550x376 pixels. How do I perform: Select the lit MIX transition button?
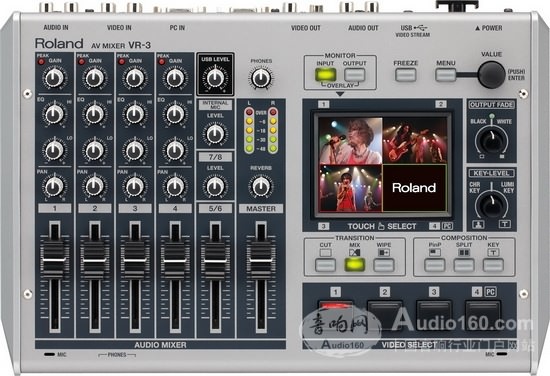pyautogui.click(x=354, y=265)
